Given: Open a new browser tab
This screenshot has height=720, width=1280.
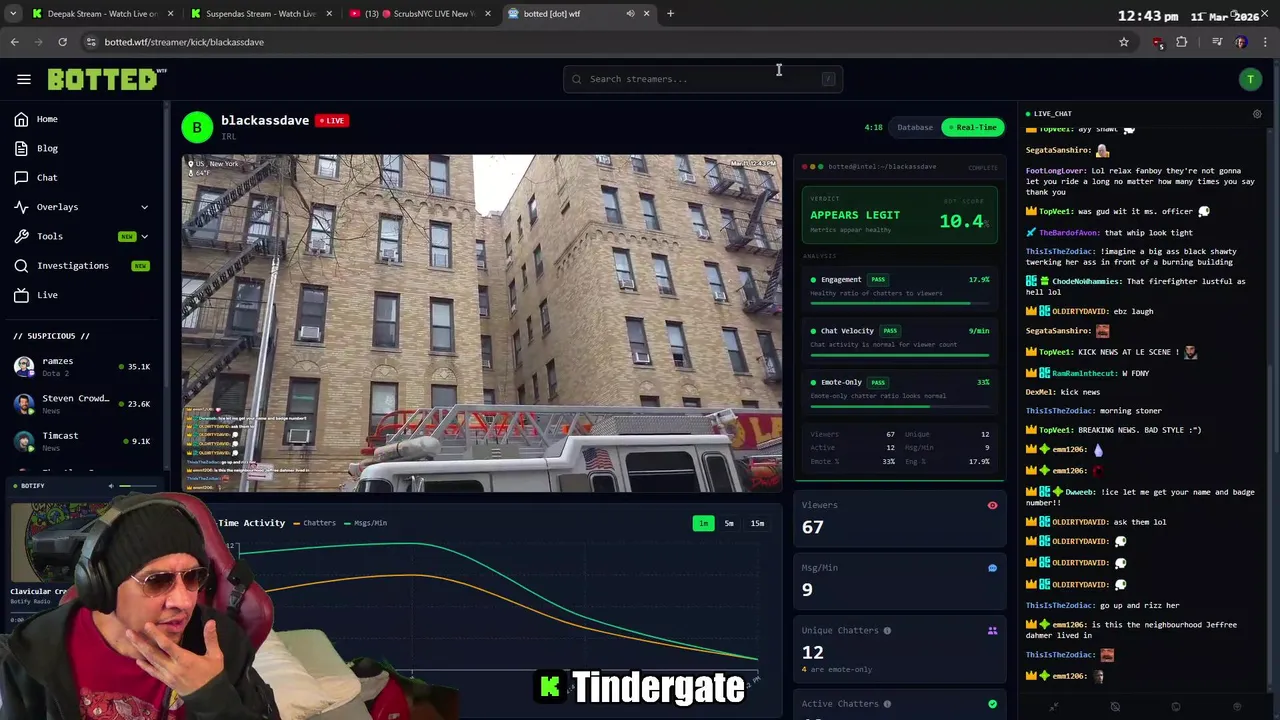Looking at the screenshot, I should [670, 14].
